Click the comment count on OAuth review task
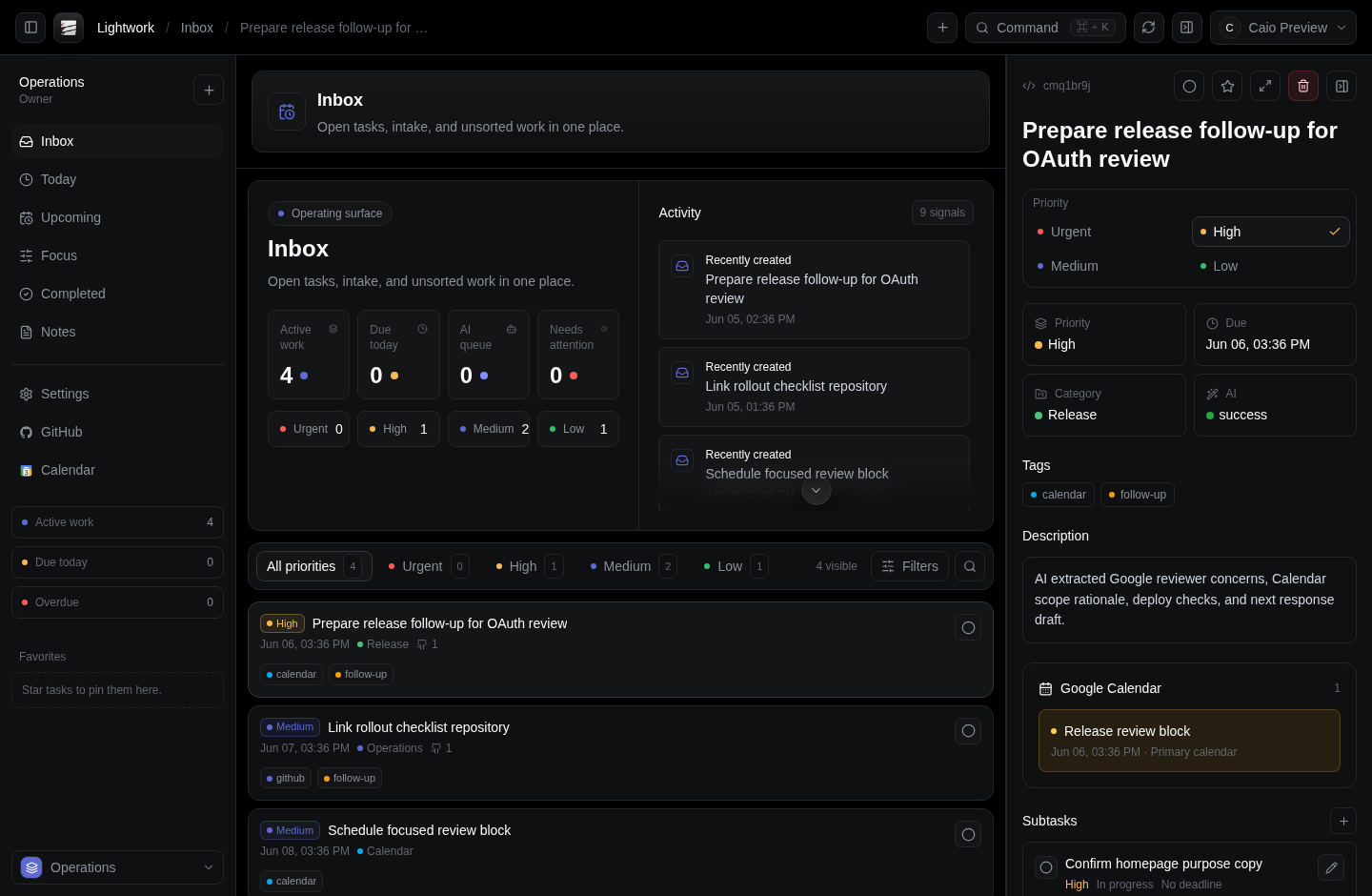Viewport: 1372px width, 896px height. pos(428,644)
